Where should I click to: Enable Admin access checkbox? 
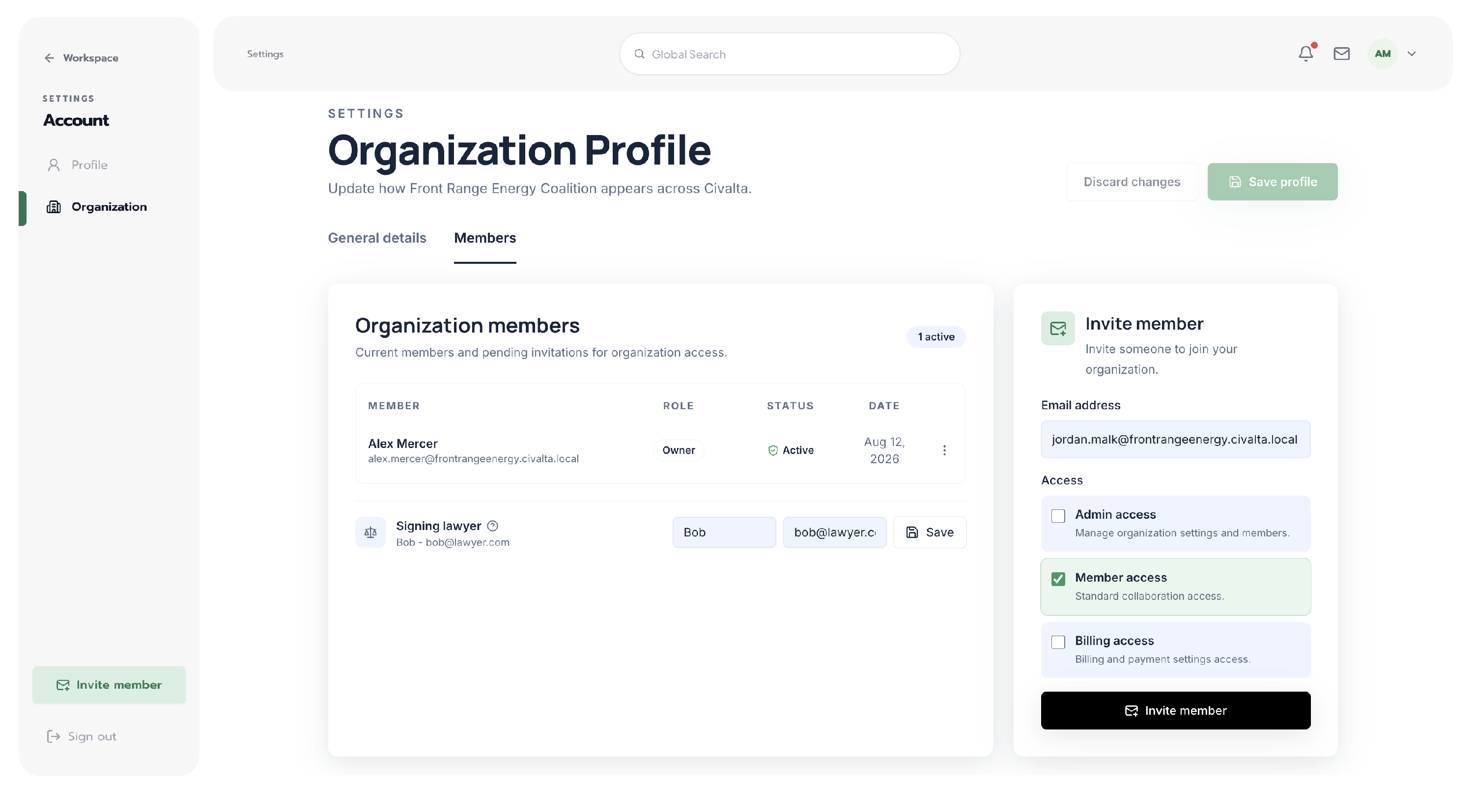1058,516
